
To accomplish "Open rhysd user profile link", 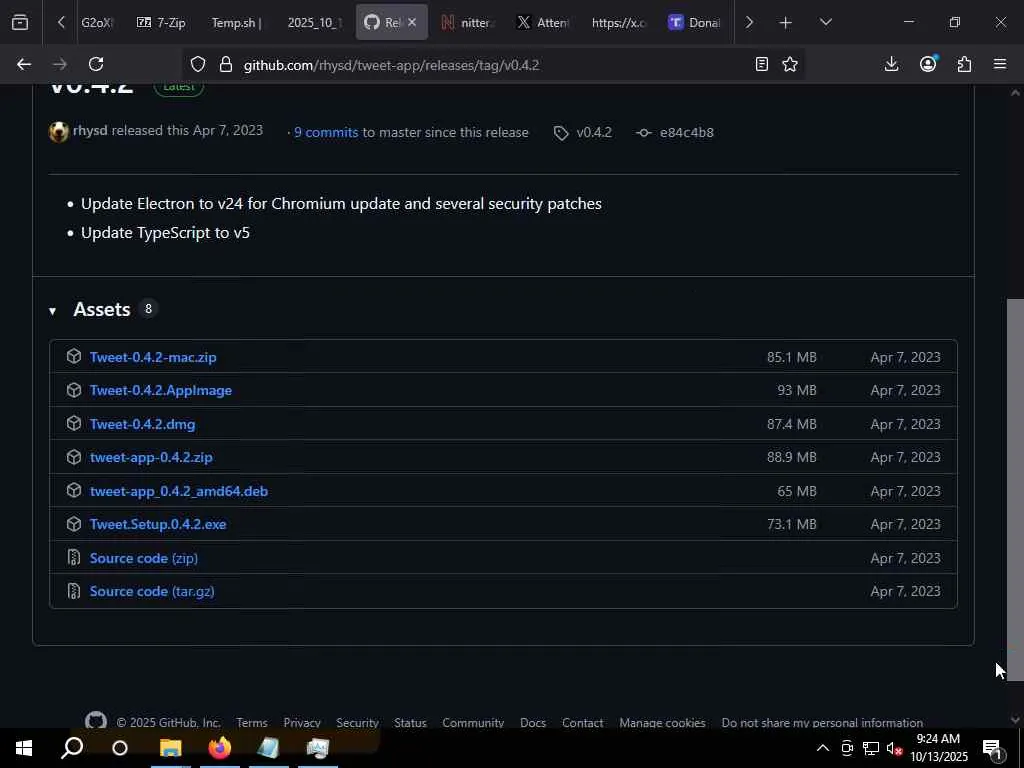I will pyautogui.click(x=90, y=130).
